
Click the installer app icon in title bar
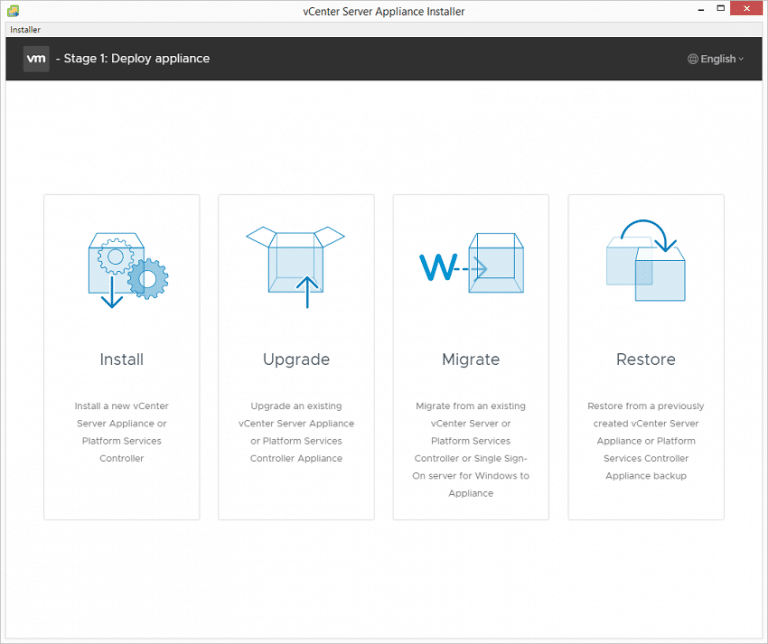pos(13,11)
